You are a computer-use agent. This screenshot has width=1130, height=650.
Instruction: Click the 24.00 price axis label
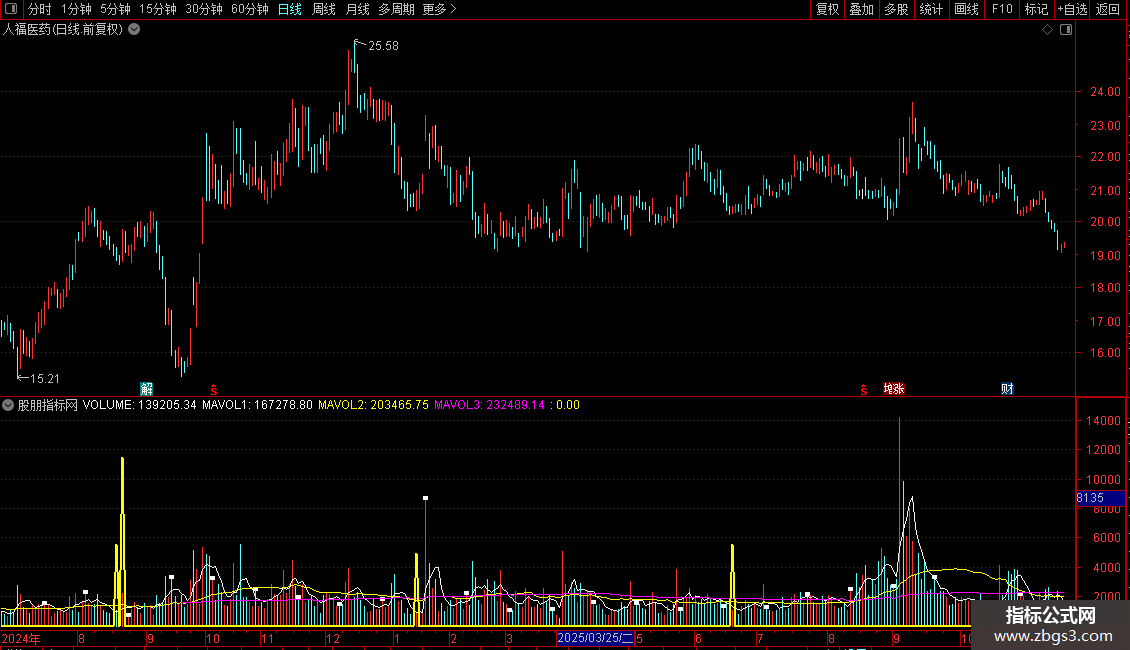(x=1105, y=92)
